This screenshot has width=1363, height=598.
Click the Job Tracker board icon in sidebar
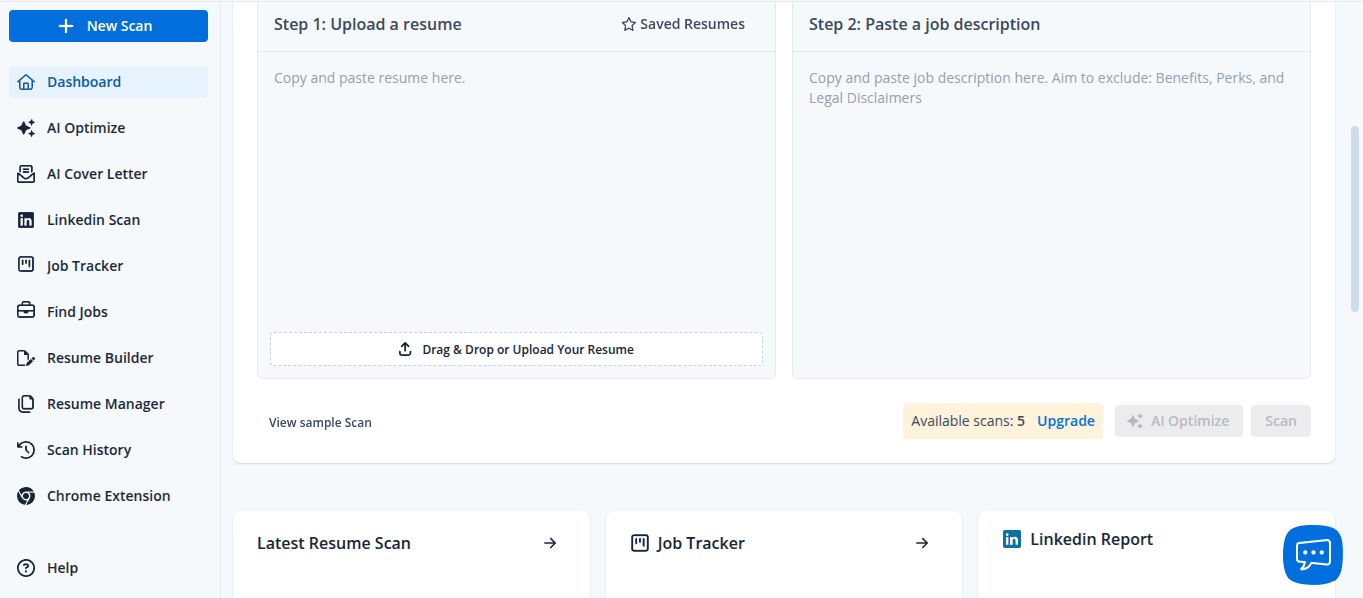pos(26,265)
